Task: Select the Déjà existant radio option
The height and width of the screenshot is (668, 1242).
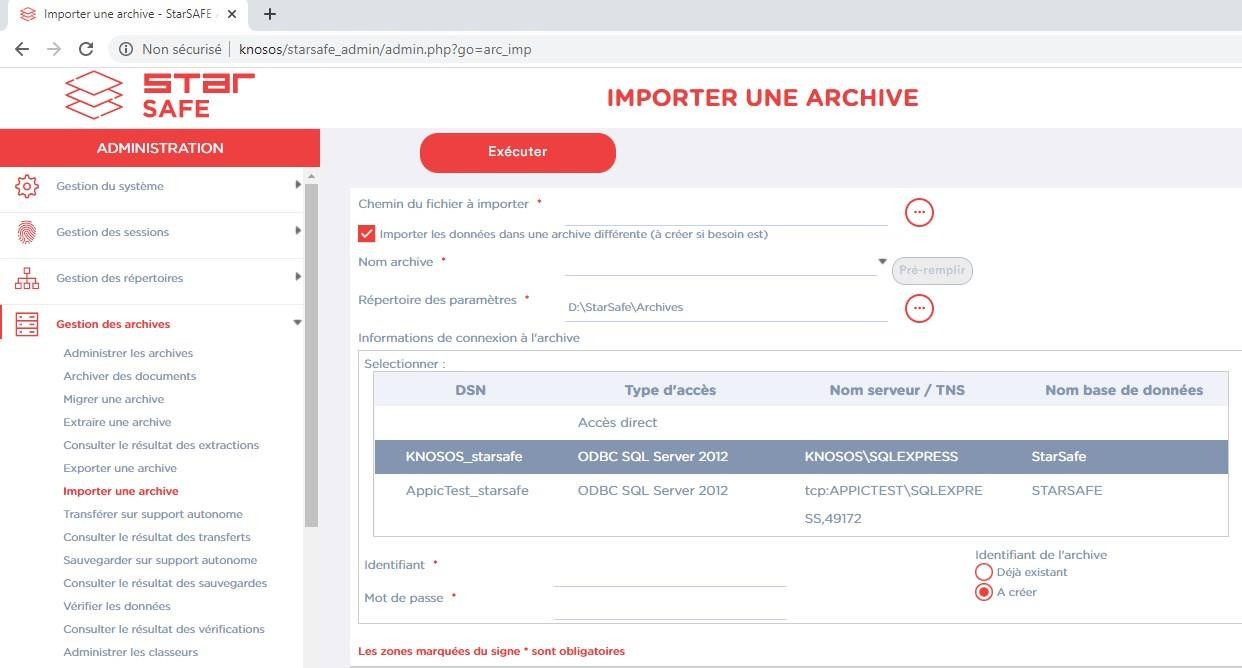Action: point(983,572)
